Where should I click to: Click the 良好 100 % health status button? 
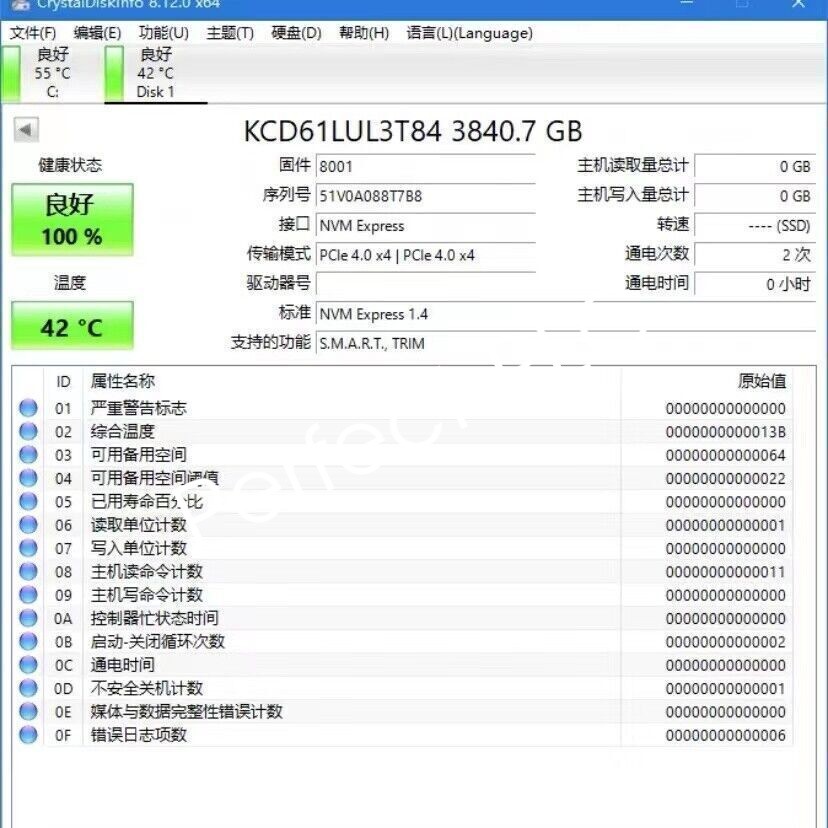coord(72,220)
